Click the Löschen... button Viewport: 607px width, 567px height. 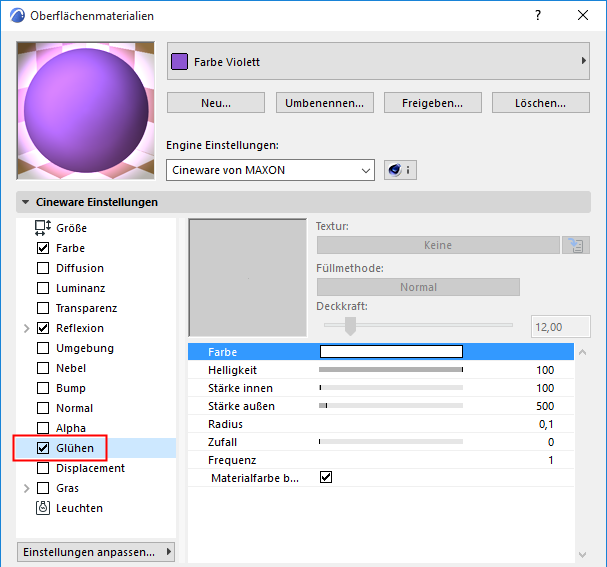tap(540, 103)
